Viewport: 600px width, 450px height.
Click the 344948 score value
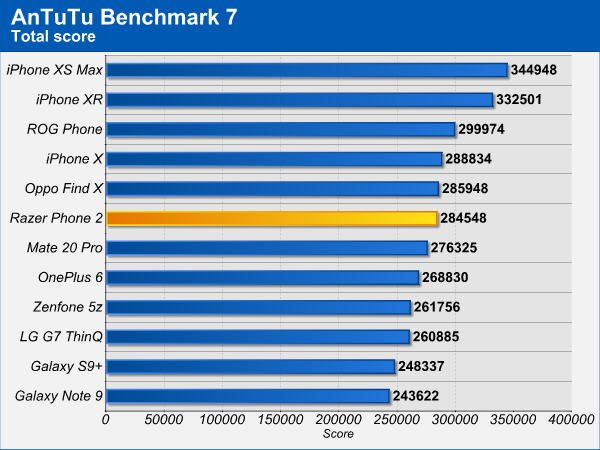pyautogui.click(x=534, y=70)
